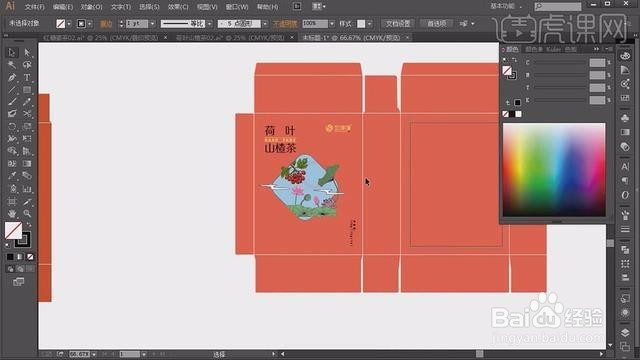Open the brush definition dropdown
Image resolution: width=640 pixels, height=360 pixels.
[x=265, y=24]
